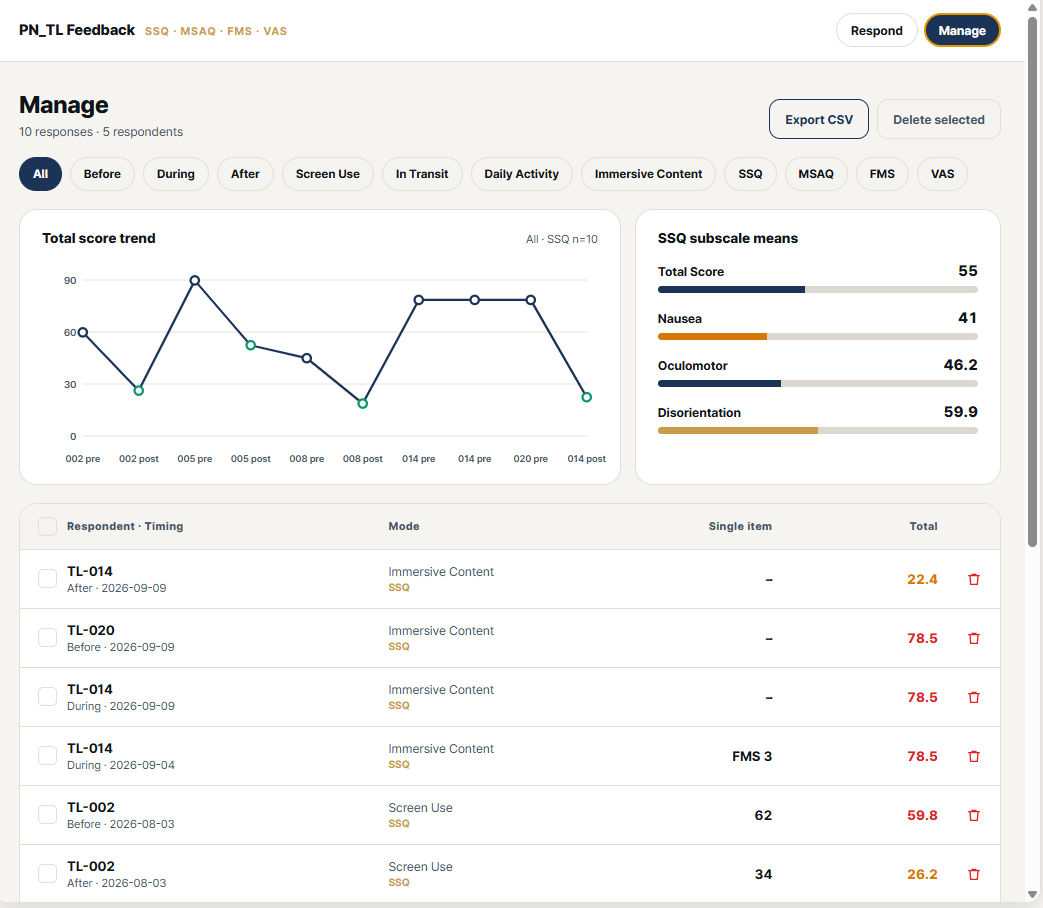Click the green 002 post data point

(x=138, y=390)
